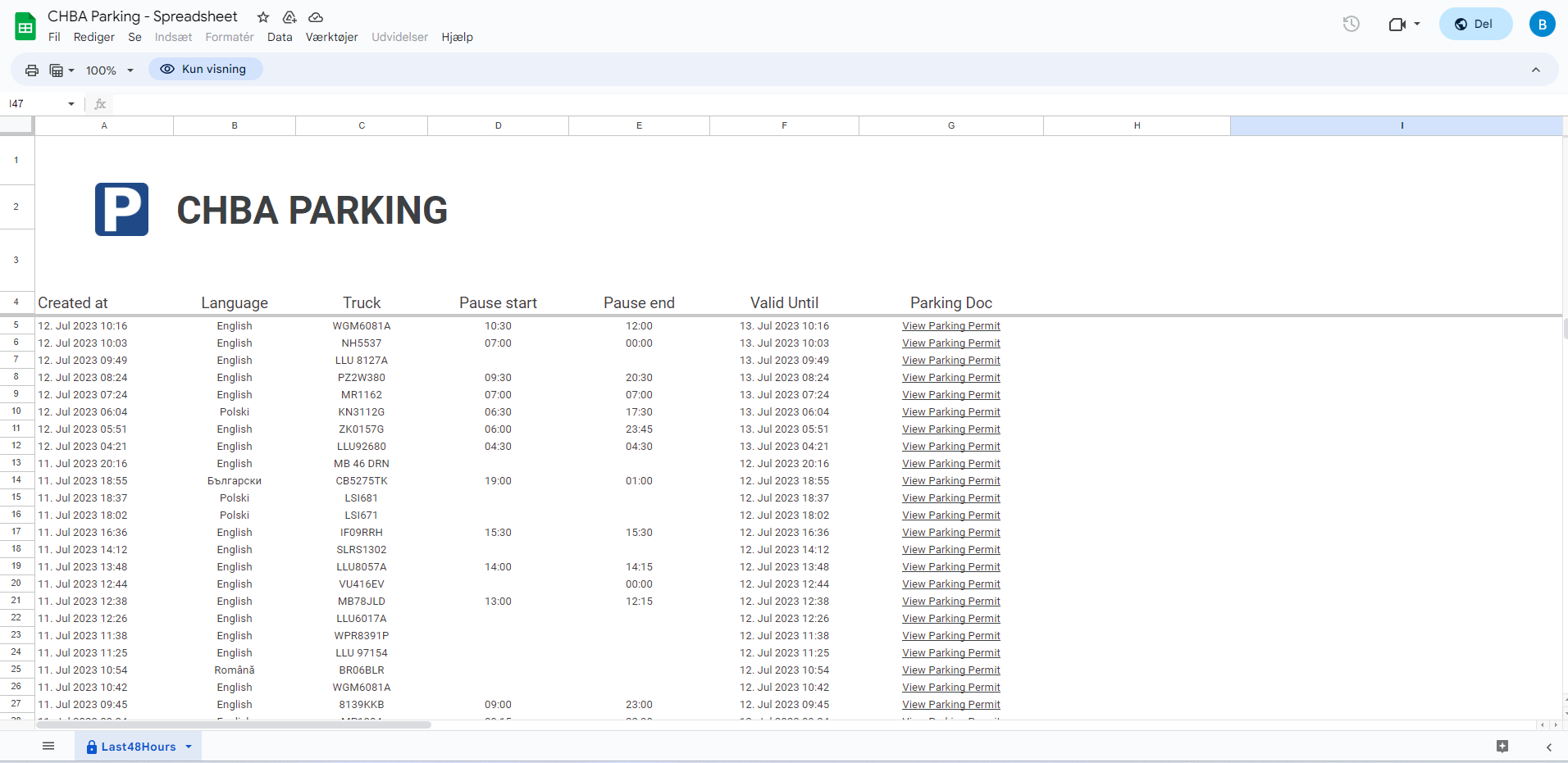Open the Hjælp menu
Screen dimensions: 1568x763
coord(457,37)
